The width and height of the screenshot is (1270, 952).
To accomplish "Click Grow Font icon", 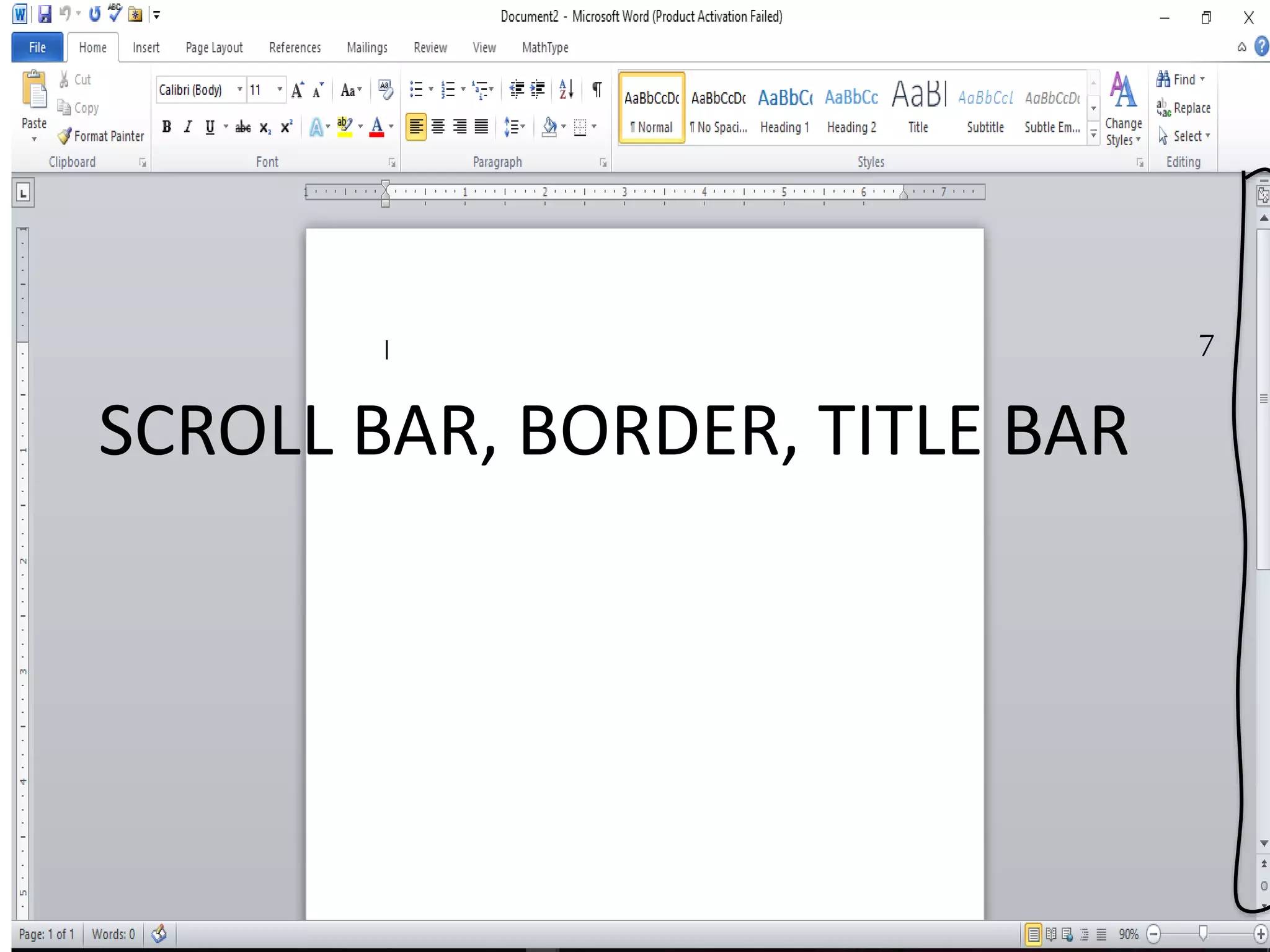I will click(298, 90).
